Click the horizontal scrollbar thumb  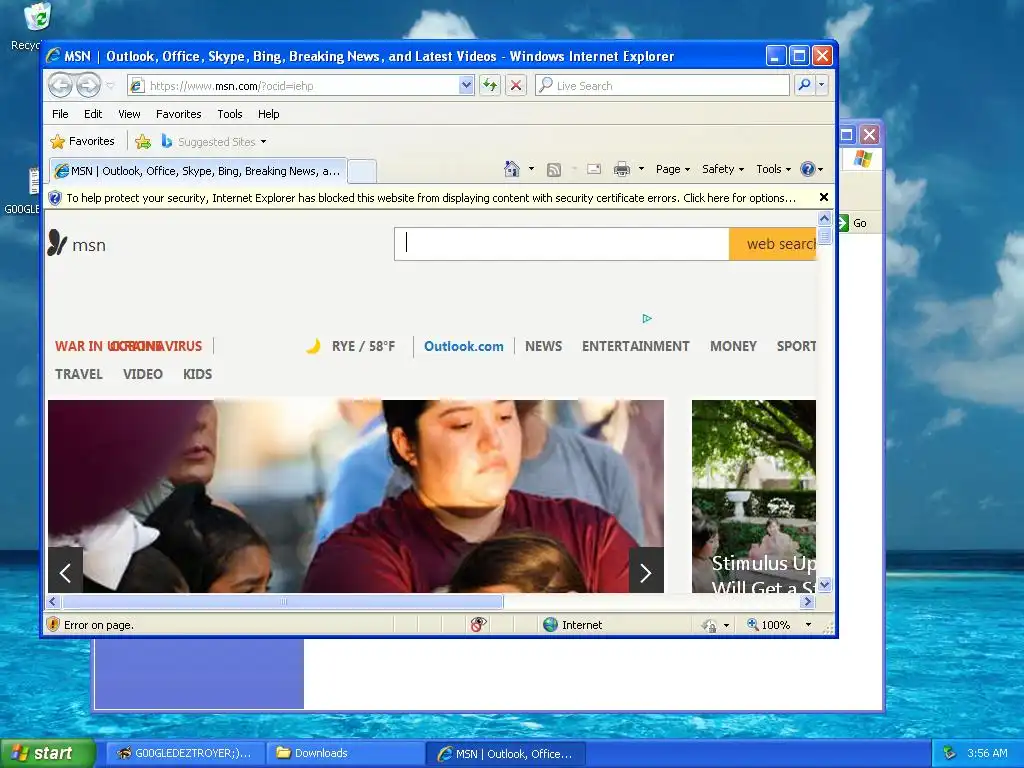[x=283, y=601]
